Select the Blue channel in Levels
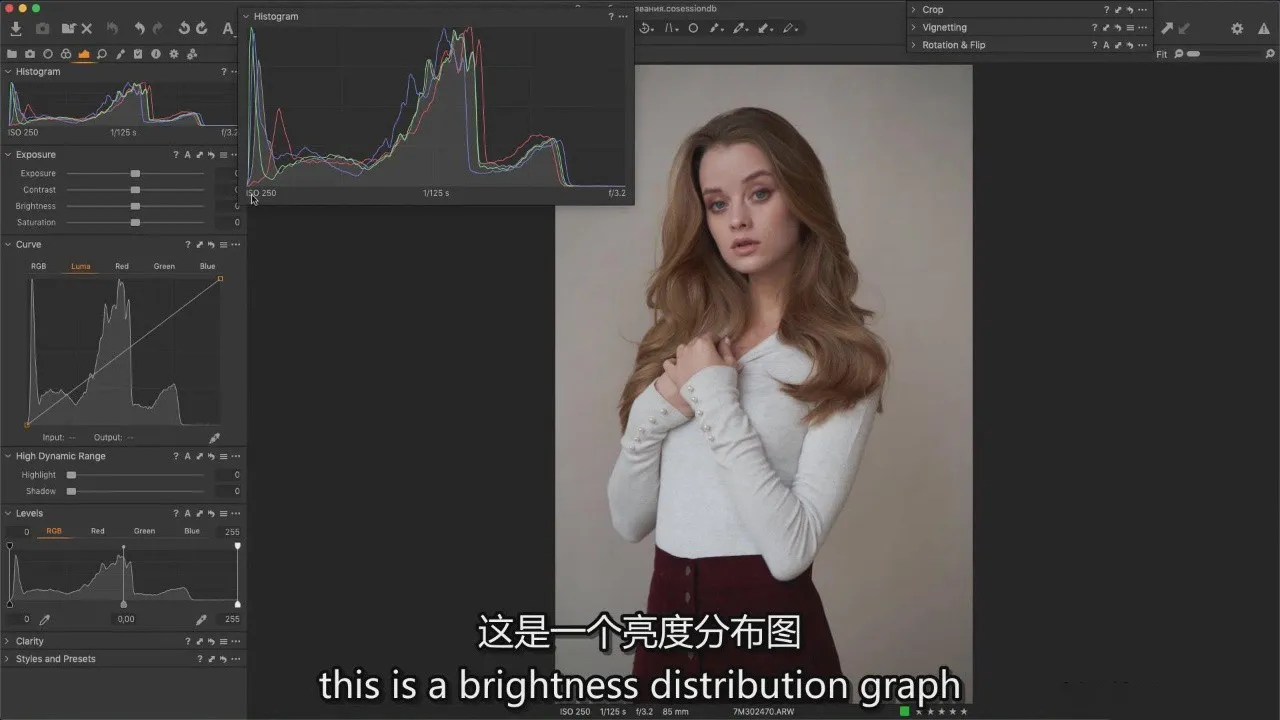 (x=192, y=531)
